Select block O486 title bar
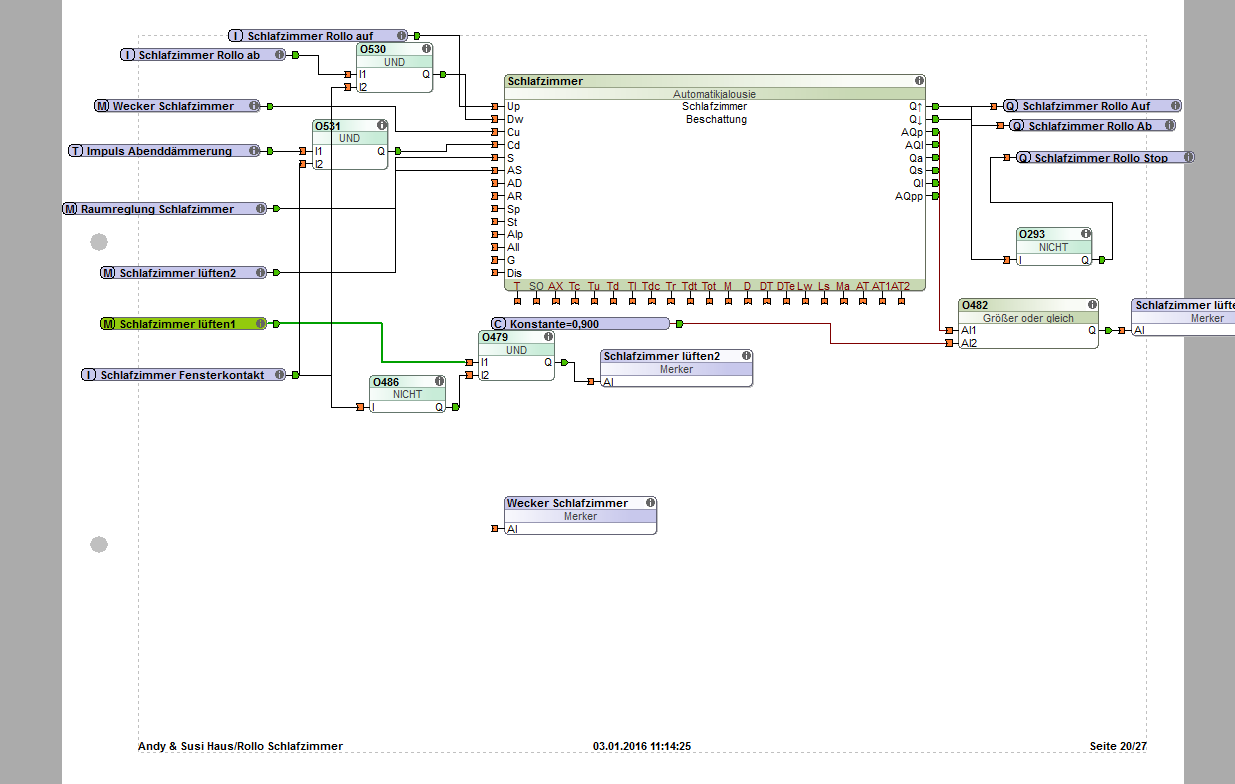The height and width of the screenshot is (784, 1235). (407, 382)
